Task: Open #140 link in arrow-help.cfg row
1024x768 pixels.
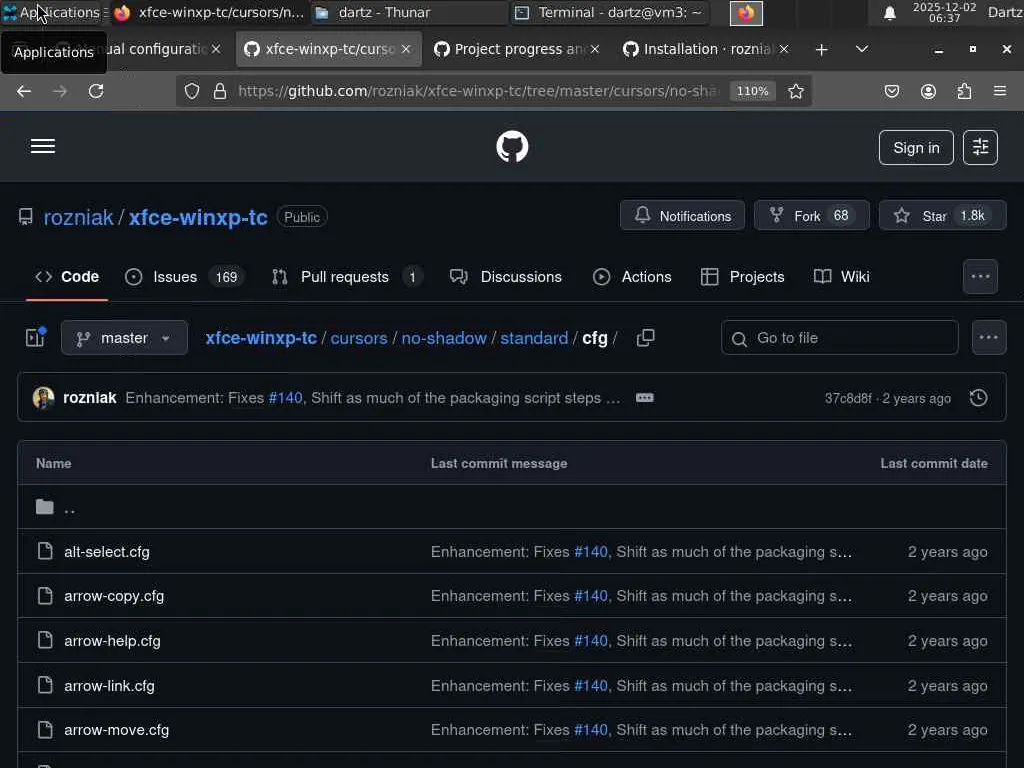Action: [590, 641]
